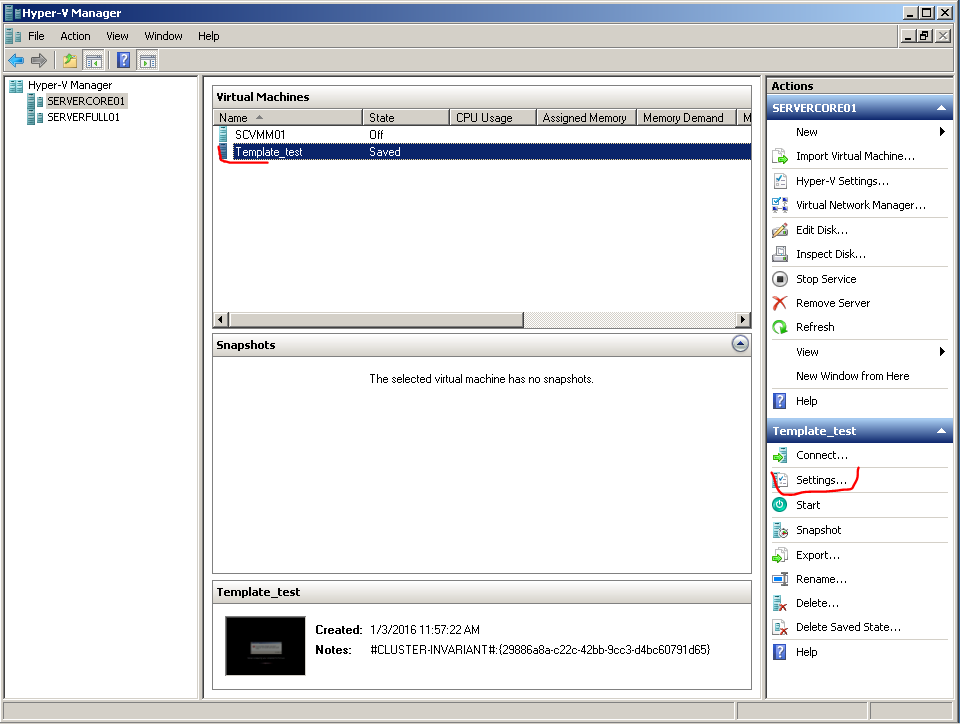Select the Hyper-V Manager root node
Viewport: 960px width, 725px height.
point(70,85)
